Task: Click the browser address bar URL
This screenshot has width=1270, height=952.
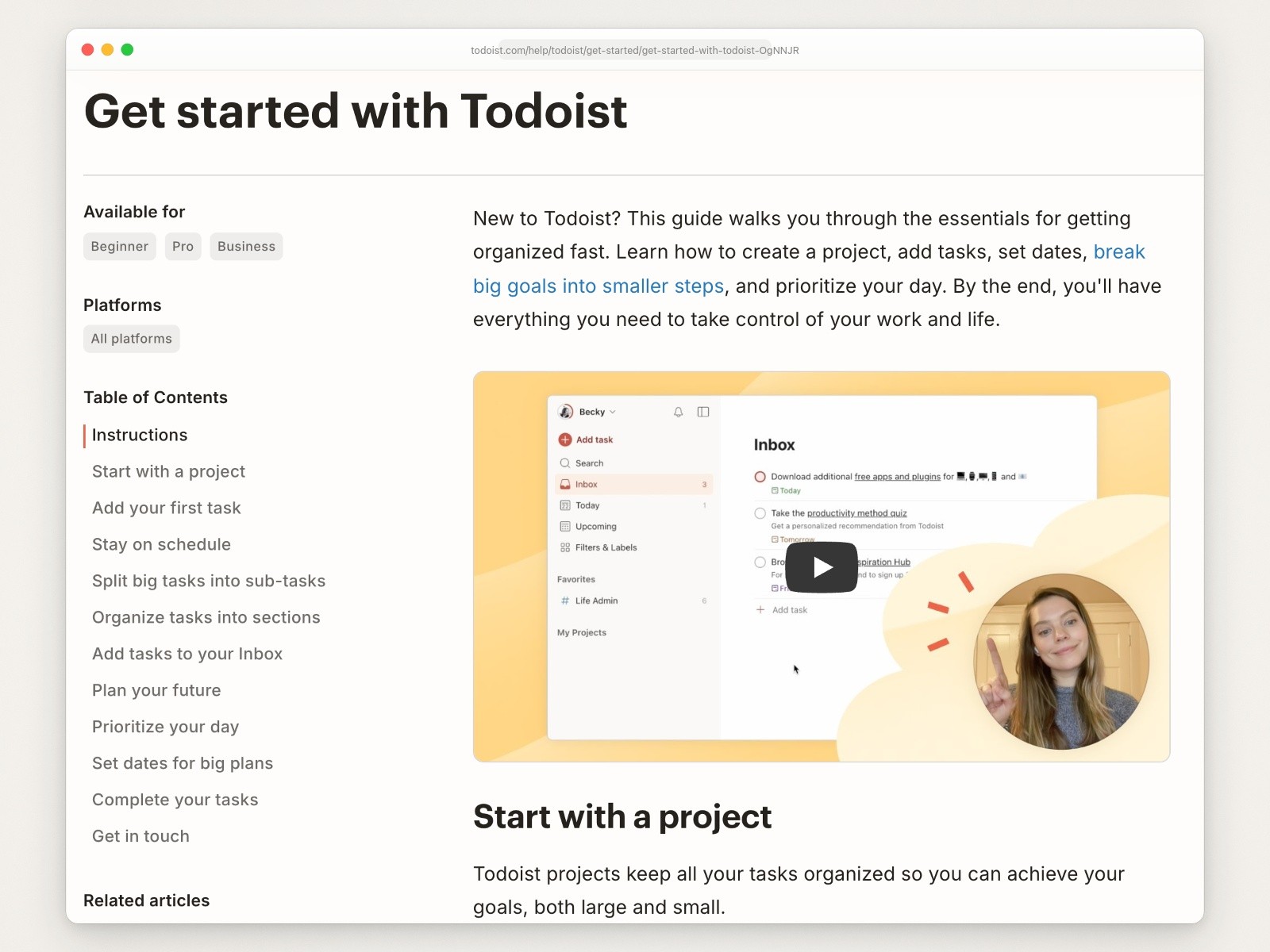Action: (x=634, y=50)
